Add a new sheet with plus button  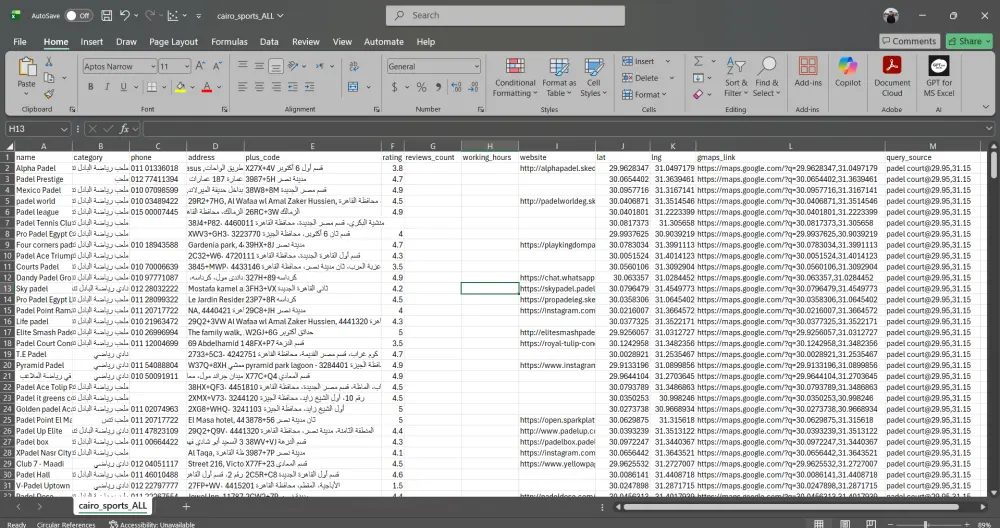click(x=186, y=506)
